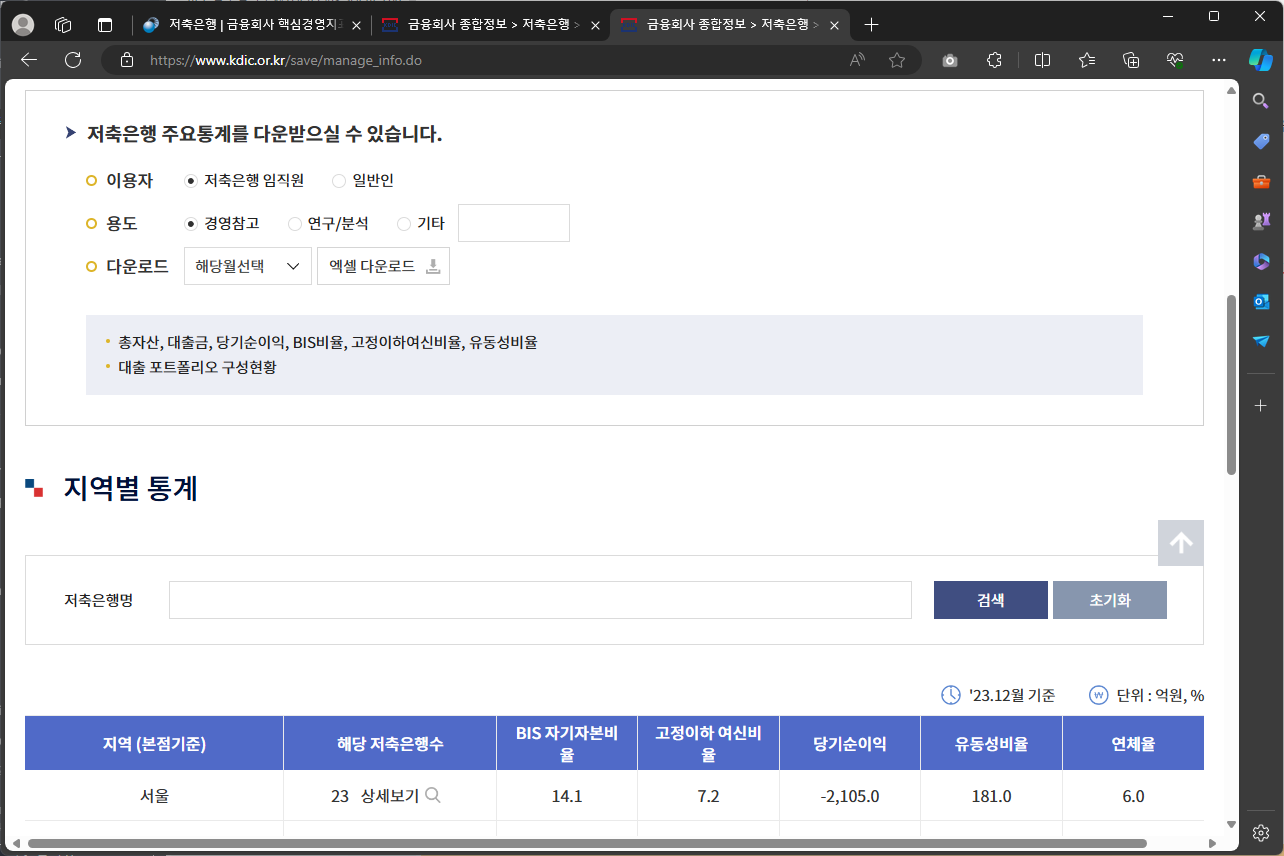Open the read aloud icon
Screen dimensions: 1284x856
pos(857,60)
